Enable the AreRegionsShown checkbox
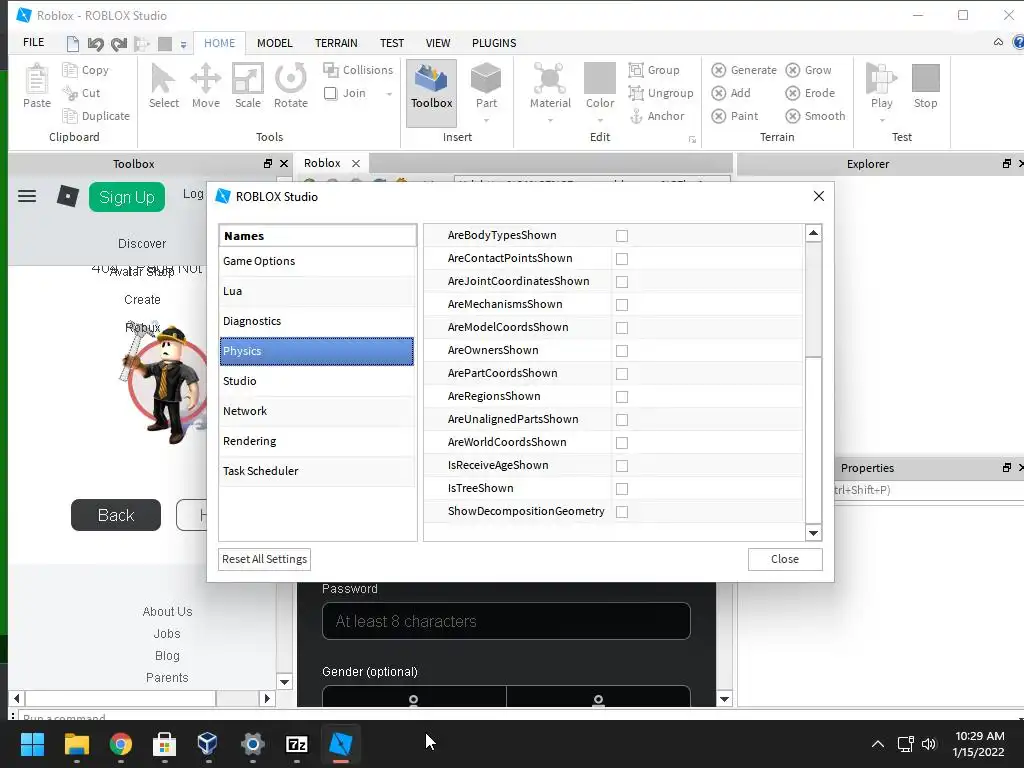This screenshot has width=1024, height=768. (622, 397)
